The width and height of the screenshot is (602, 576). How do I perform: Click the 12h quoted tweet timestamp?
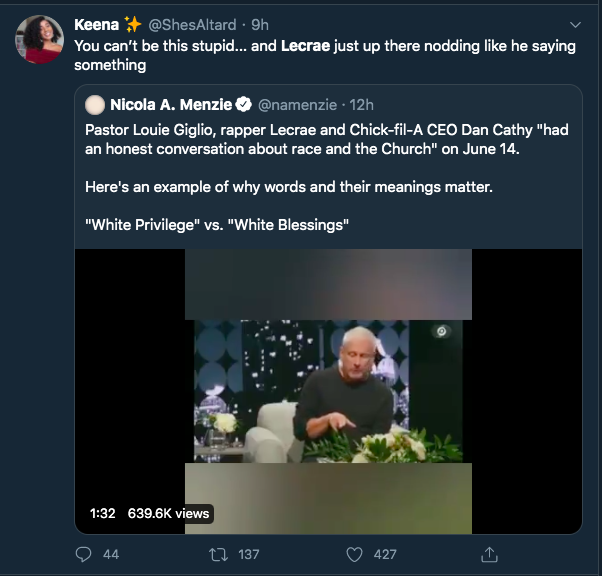pyautogui.click(x=360, y=105)
